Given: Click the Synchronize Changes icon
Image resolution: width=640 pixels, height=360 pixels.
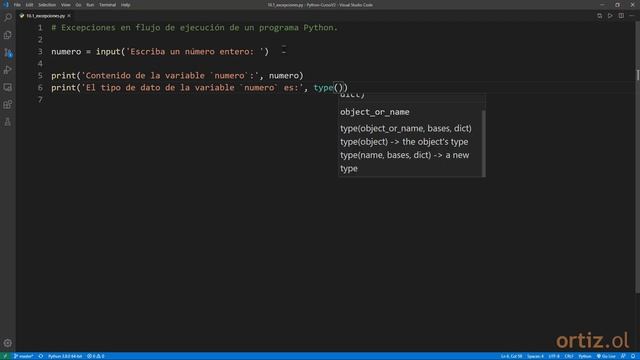Looking at the screenshot, I should (41, 356).
